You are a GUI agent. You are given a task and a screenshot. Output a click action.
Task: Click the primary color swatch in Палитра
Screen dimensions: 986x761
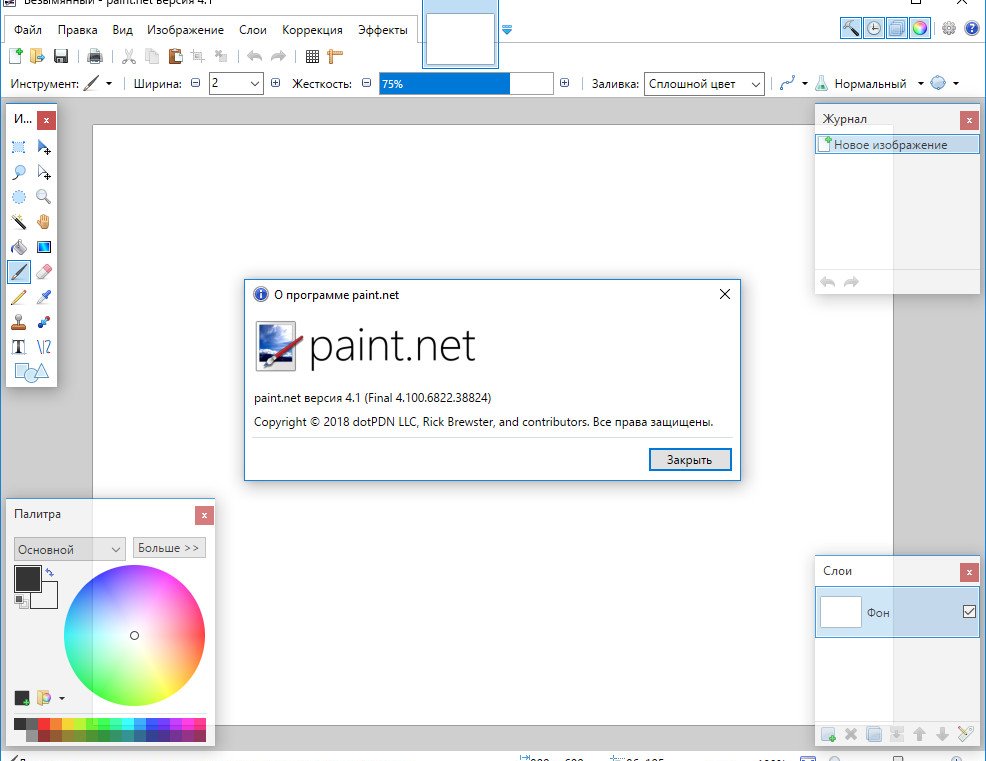[27, 578]
